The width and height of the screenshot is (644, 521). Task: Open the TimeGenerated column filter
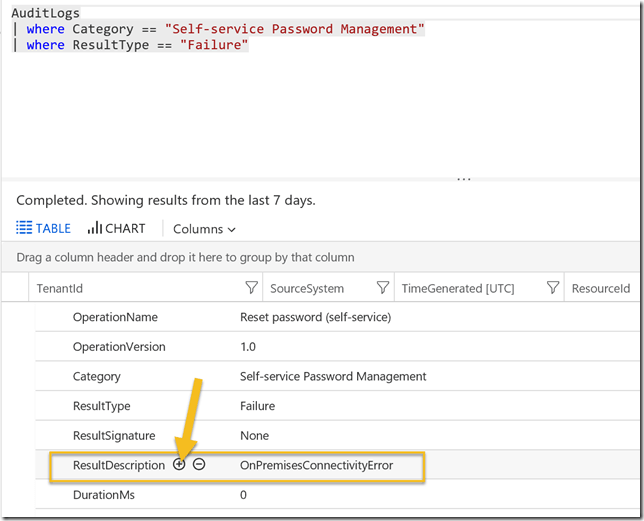552,288
